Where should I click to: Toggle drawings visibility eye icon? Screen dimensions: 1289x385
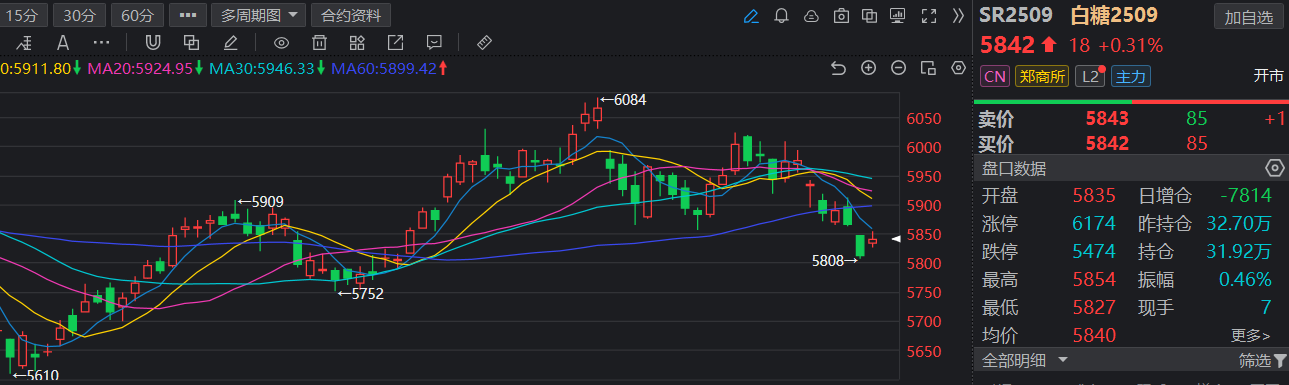coord(281,43)
